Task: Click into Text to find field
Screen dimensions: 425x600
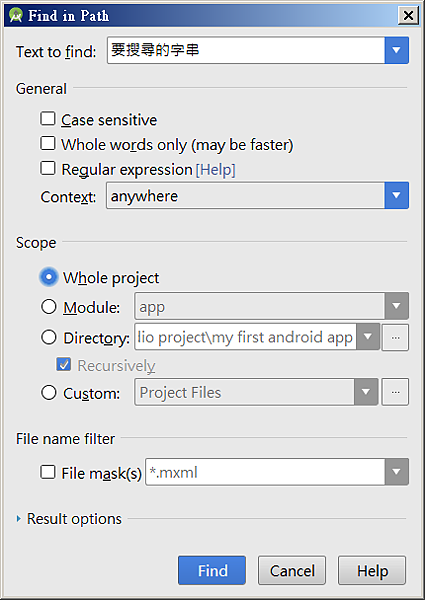Action: [x=246, y=50]
